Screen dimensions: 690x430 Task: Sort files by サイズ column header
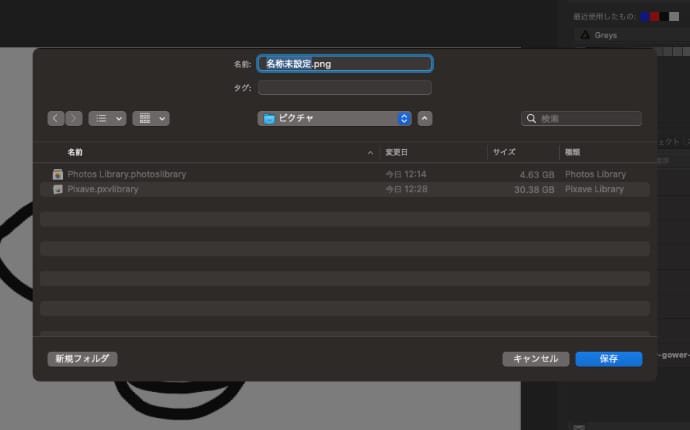[x=503, y=152]
